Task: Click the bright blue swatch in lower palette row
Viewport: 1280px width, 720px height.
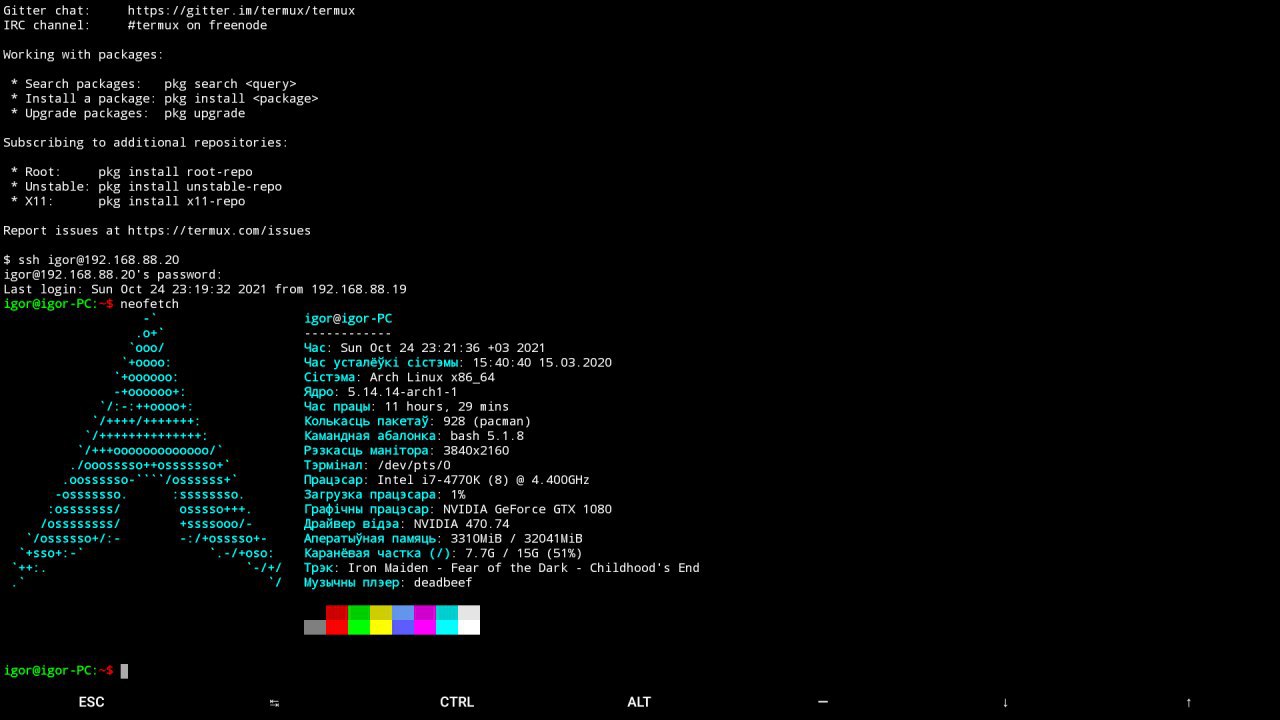Action: (403, 627)
